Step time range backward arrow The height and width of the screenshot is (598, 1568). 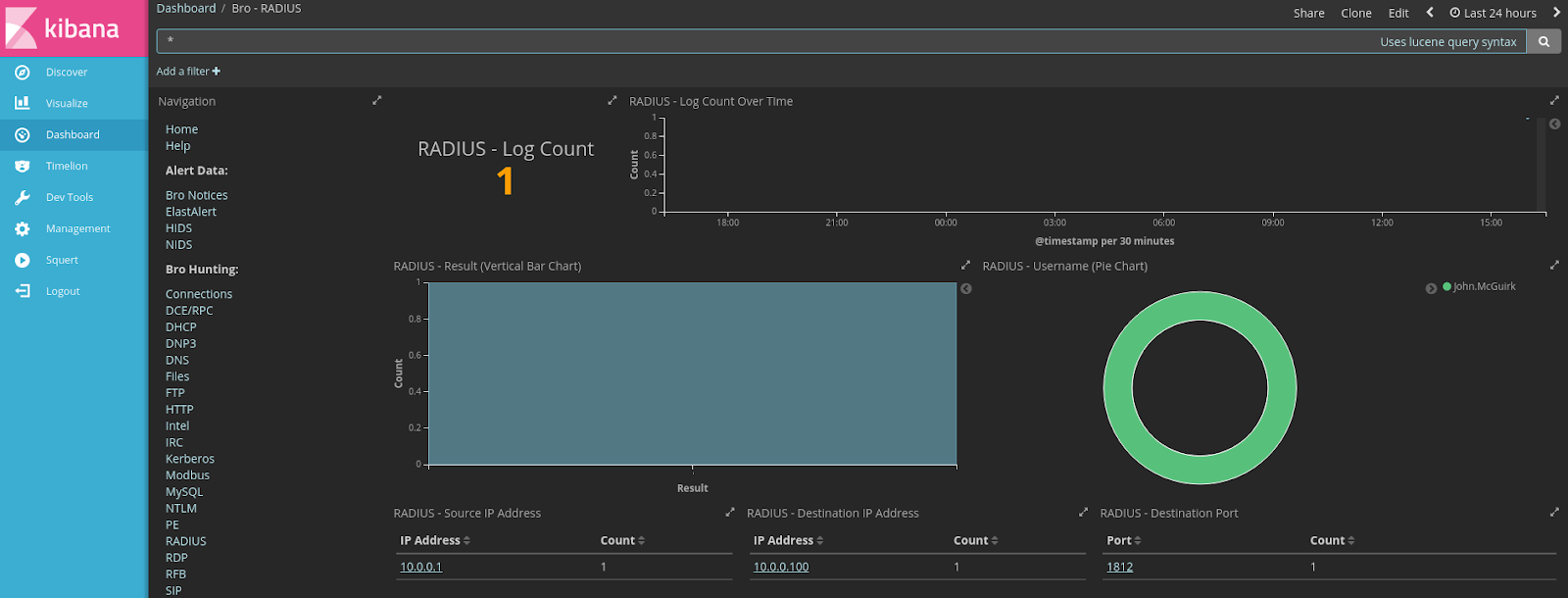tap(1430, 13)
